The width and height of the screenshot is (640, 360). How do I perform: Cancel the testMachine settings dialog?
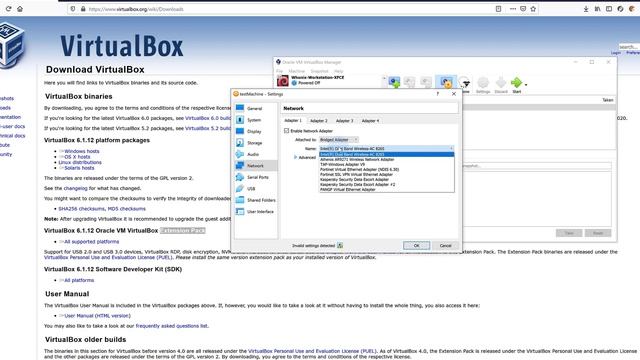[445, 245]
